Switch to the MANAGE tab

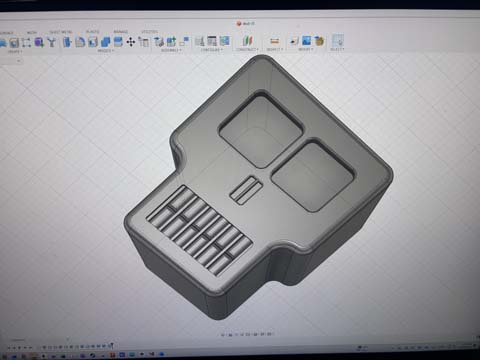pyautogui.click(x=121, y=32)
